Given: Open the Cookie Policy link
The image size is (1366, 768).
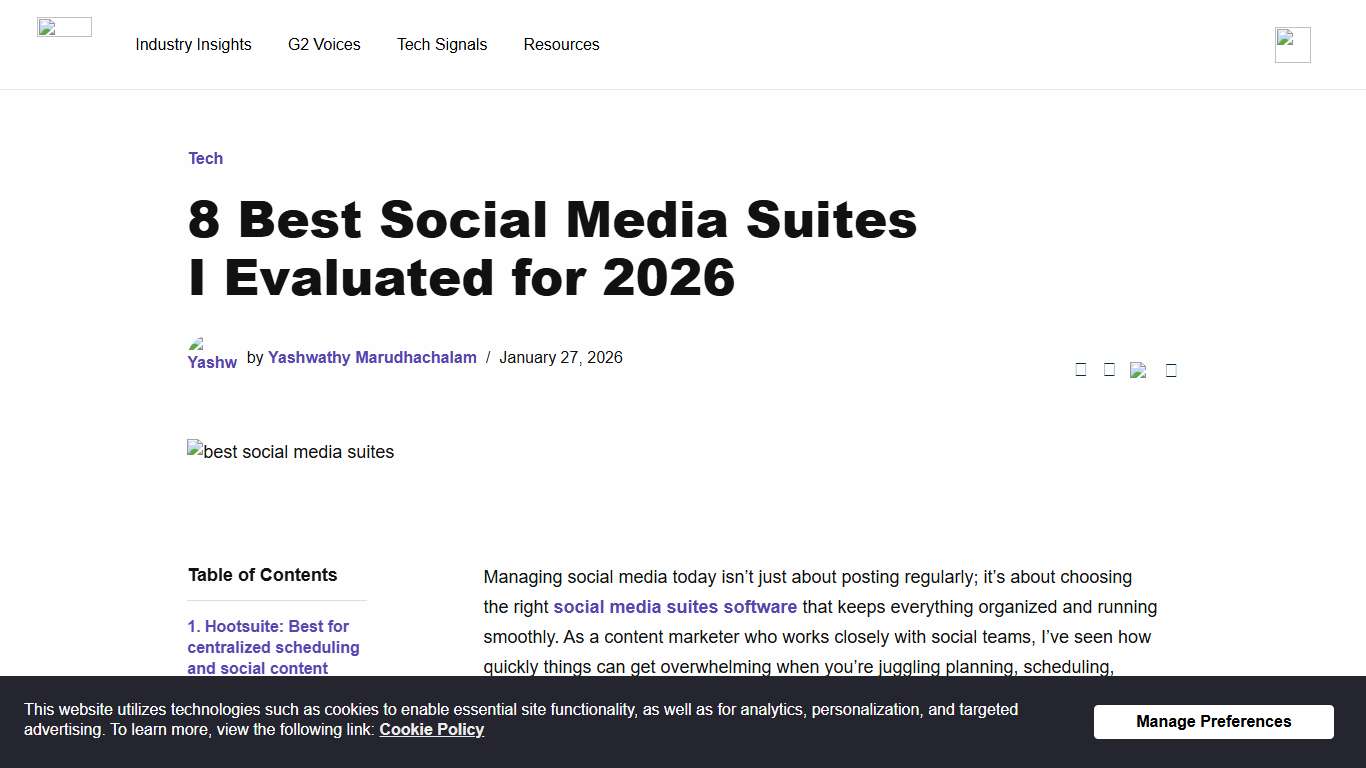Looking at the screenshot, I should pos(431,729).
